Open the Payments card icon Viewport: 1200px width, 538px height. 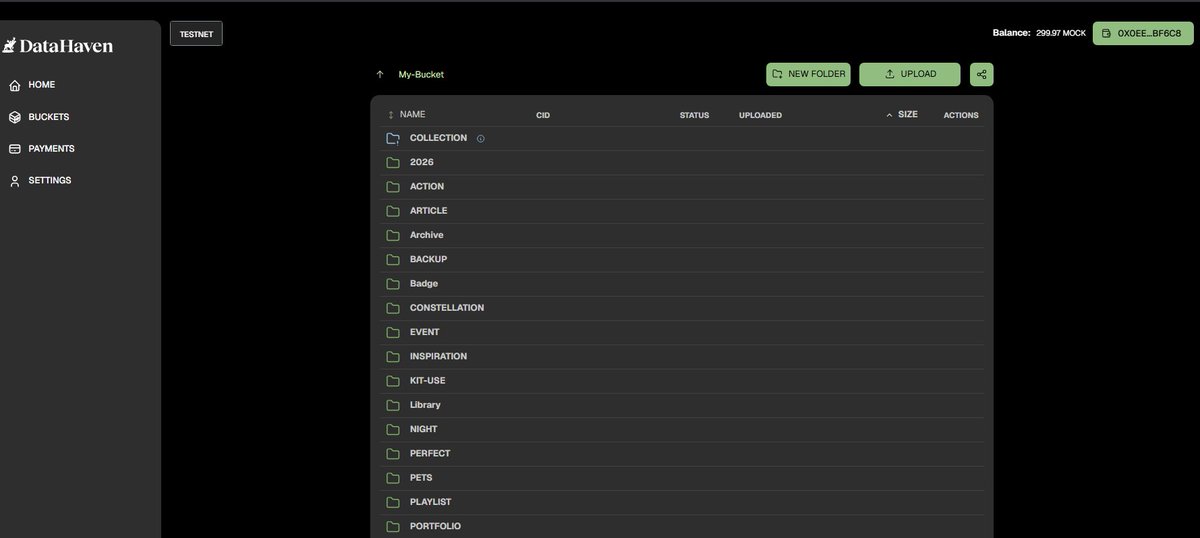[14, 149]
